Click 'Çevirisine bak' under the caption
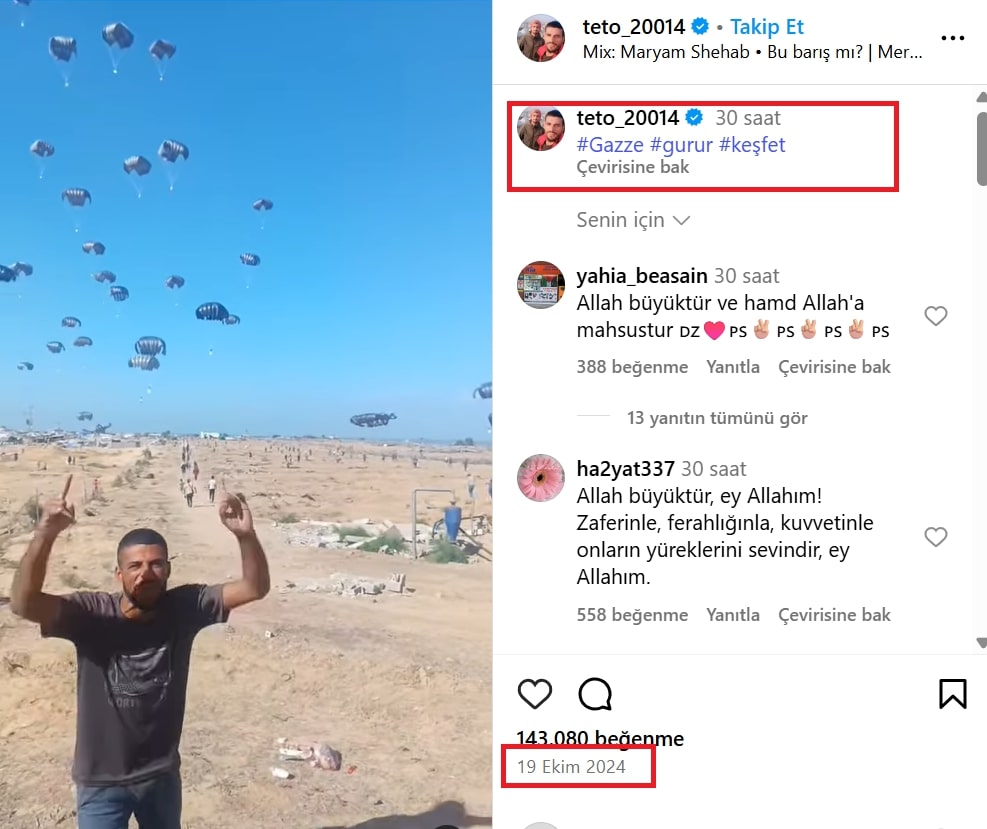The image size is (987, 829). (633, 167)
